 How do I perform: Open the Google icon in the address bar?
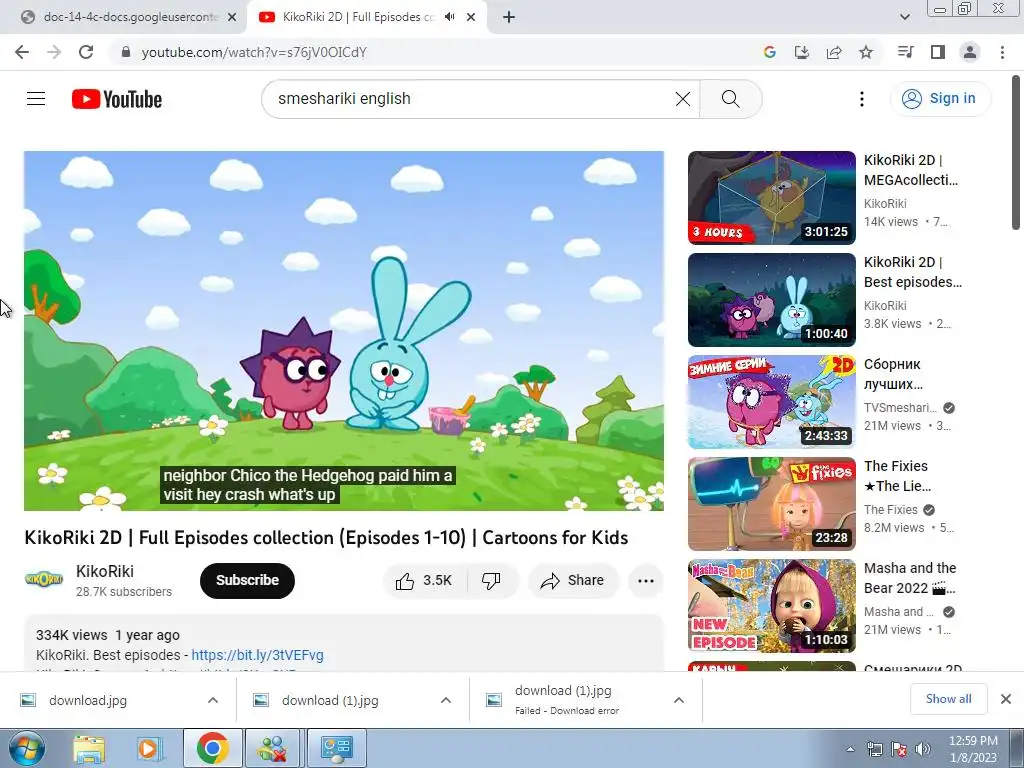(x=769, y=52)
